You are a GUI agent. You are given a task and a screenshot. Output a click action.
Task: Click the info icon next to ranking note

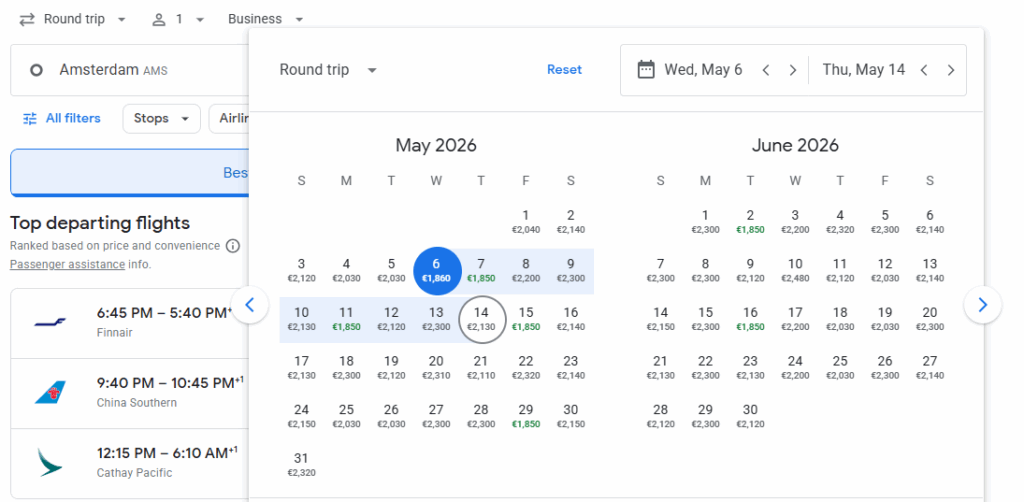pos(233,246)
